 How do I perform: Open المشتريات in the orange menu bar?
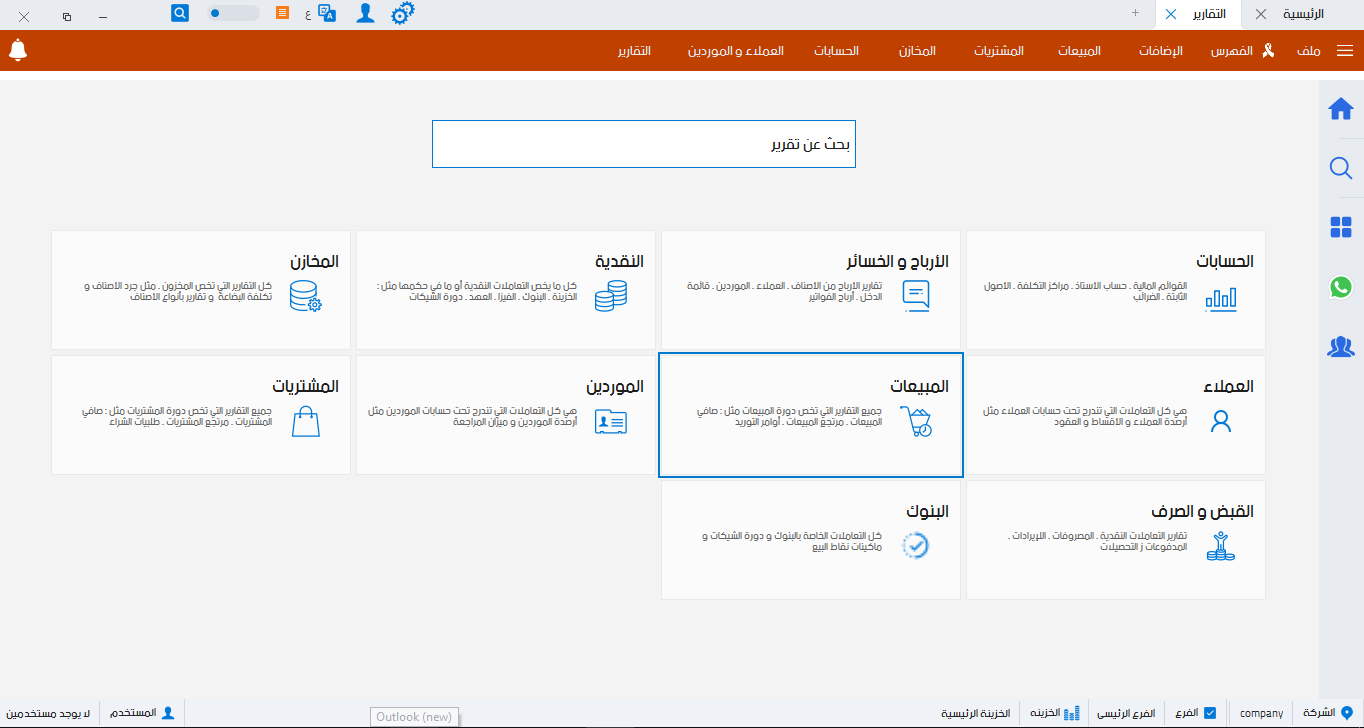click(x=1000, y=51)
